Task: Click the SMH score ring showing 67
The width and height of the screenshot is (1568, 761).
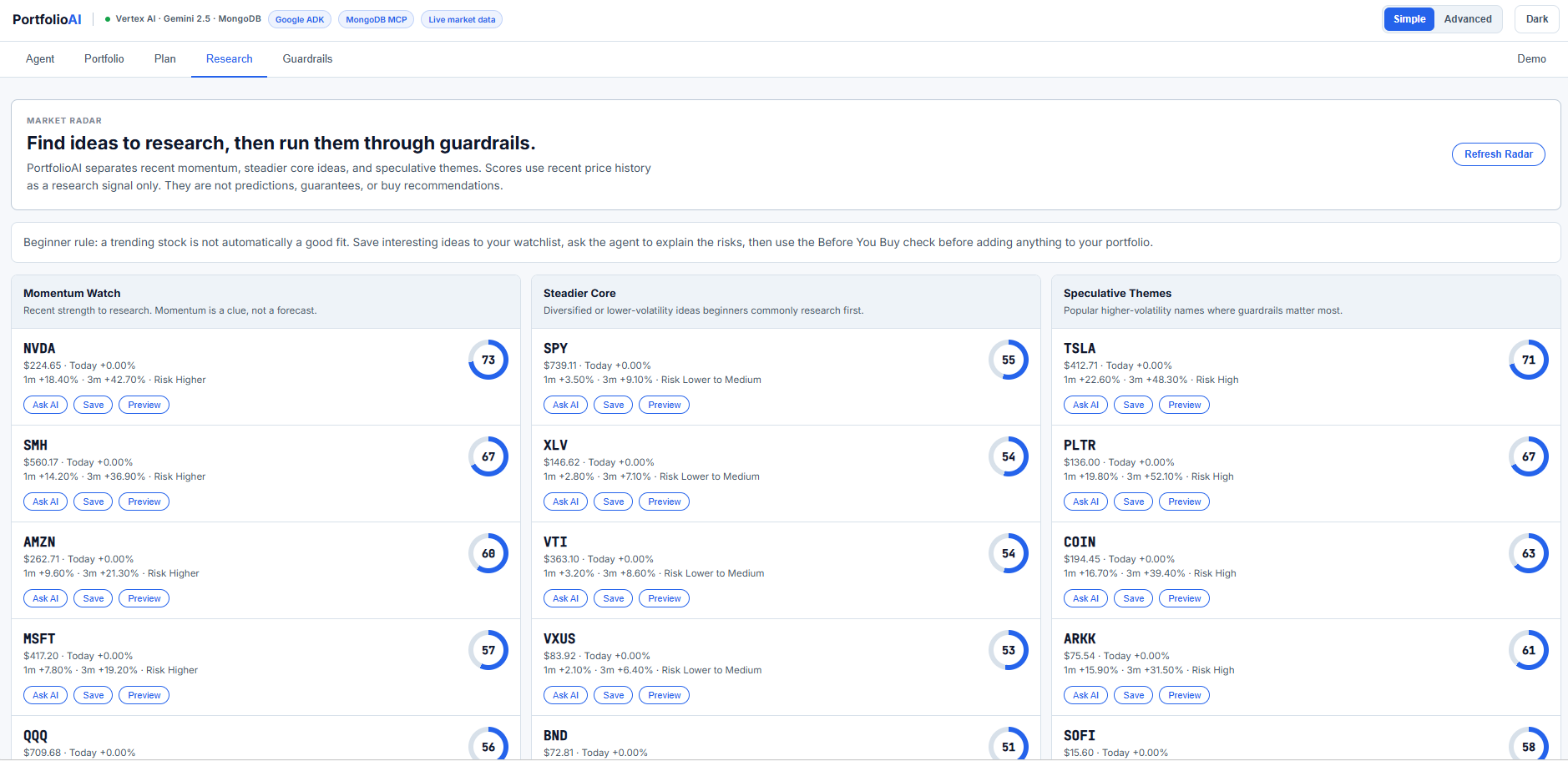Action: tap(488, 456)
